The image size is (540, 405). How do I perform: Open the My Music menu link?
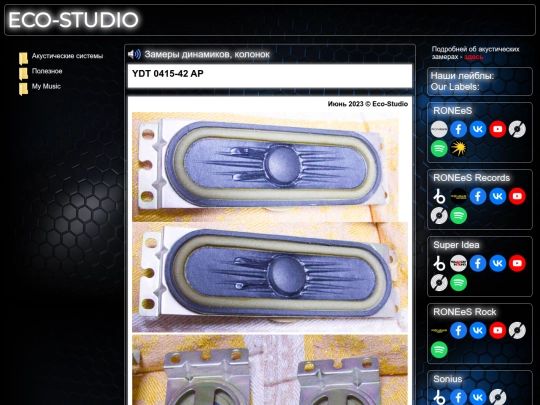tap(46, 86)
